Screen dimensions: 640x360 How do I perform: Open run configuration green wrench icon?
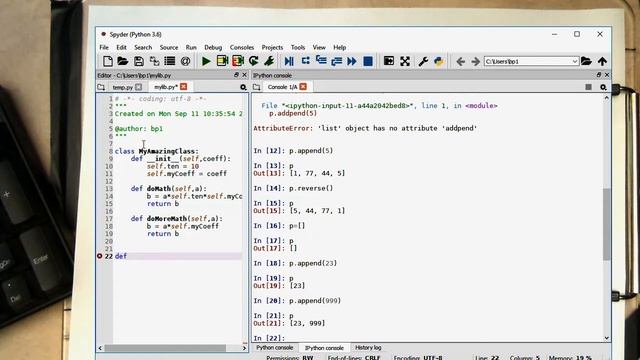(269, 61)
